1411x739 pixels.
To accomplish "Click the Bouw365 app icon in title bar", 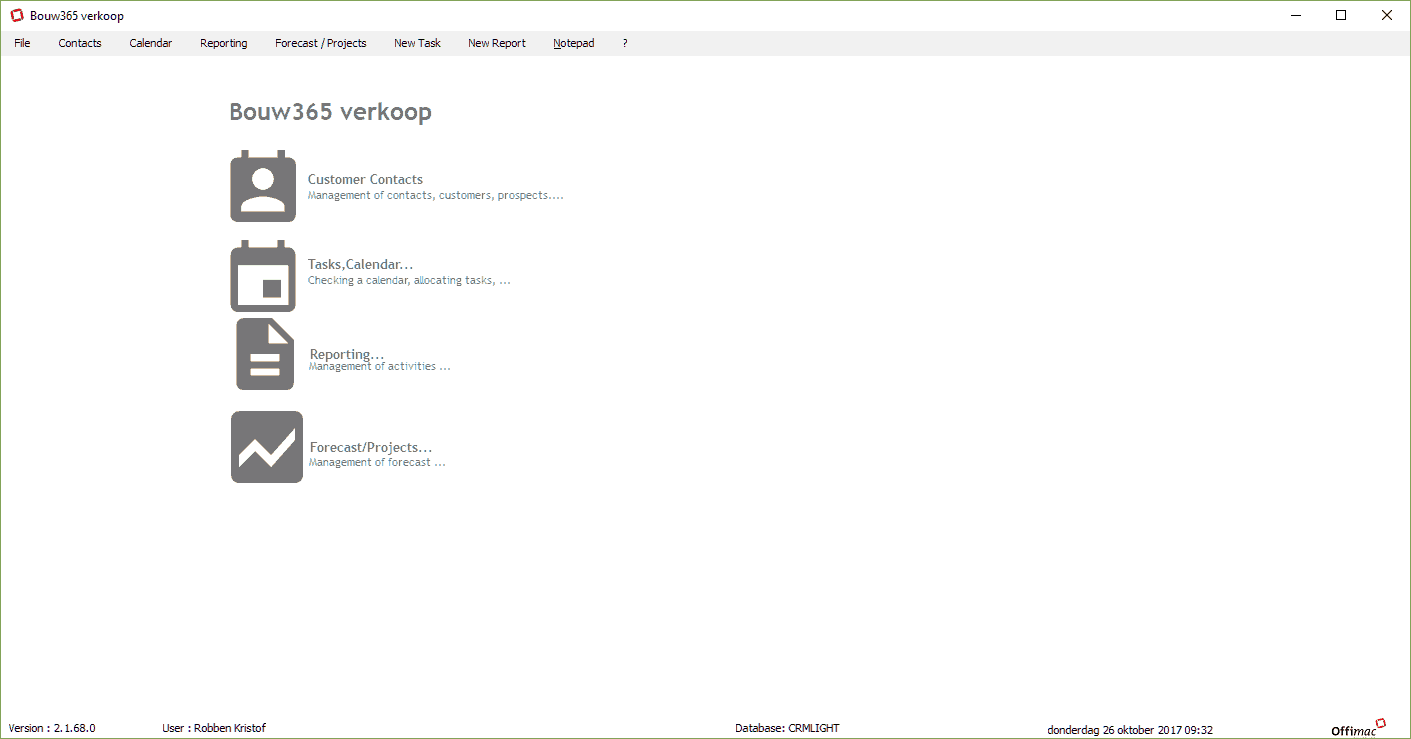I will pos(16,15).
